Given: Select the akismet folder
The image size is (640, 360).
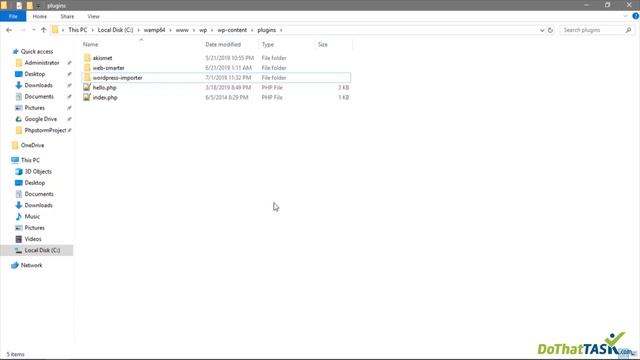Looking at the screenshot, I should coord(102,58).
